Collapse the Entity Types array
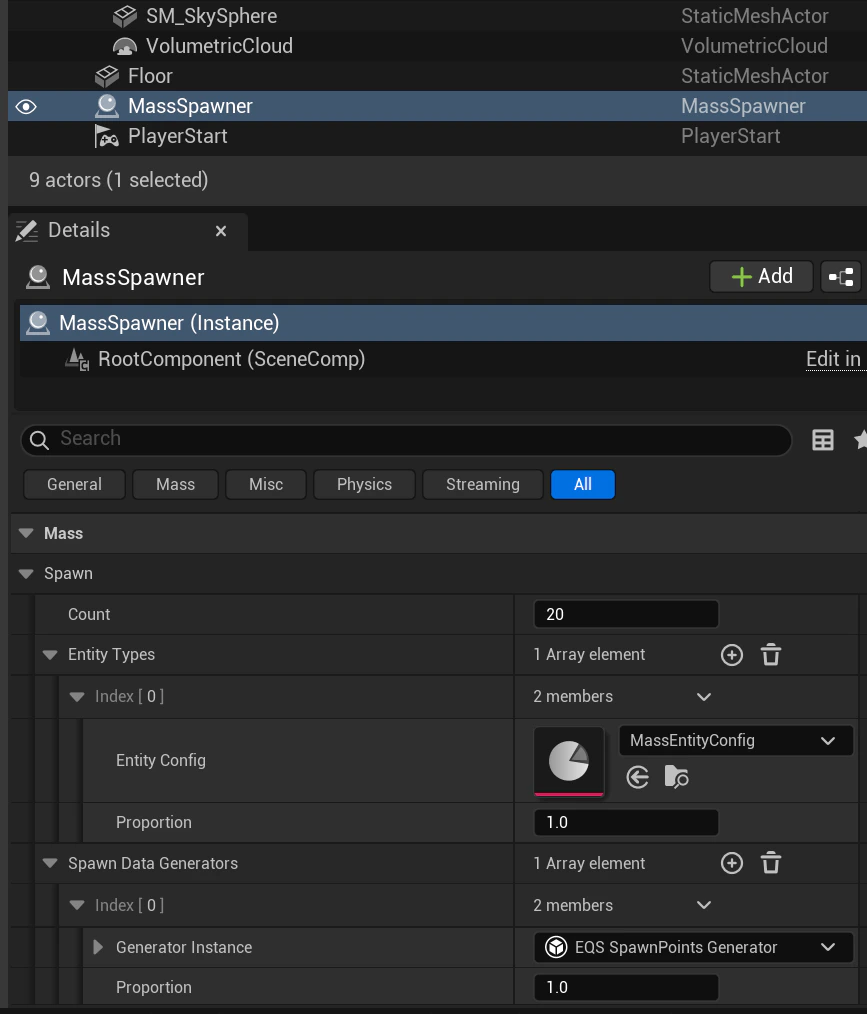Image resolution: width=867 pixels, height=1014 pixels. pos(50,655)
